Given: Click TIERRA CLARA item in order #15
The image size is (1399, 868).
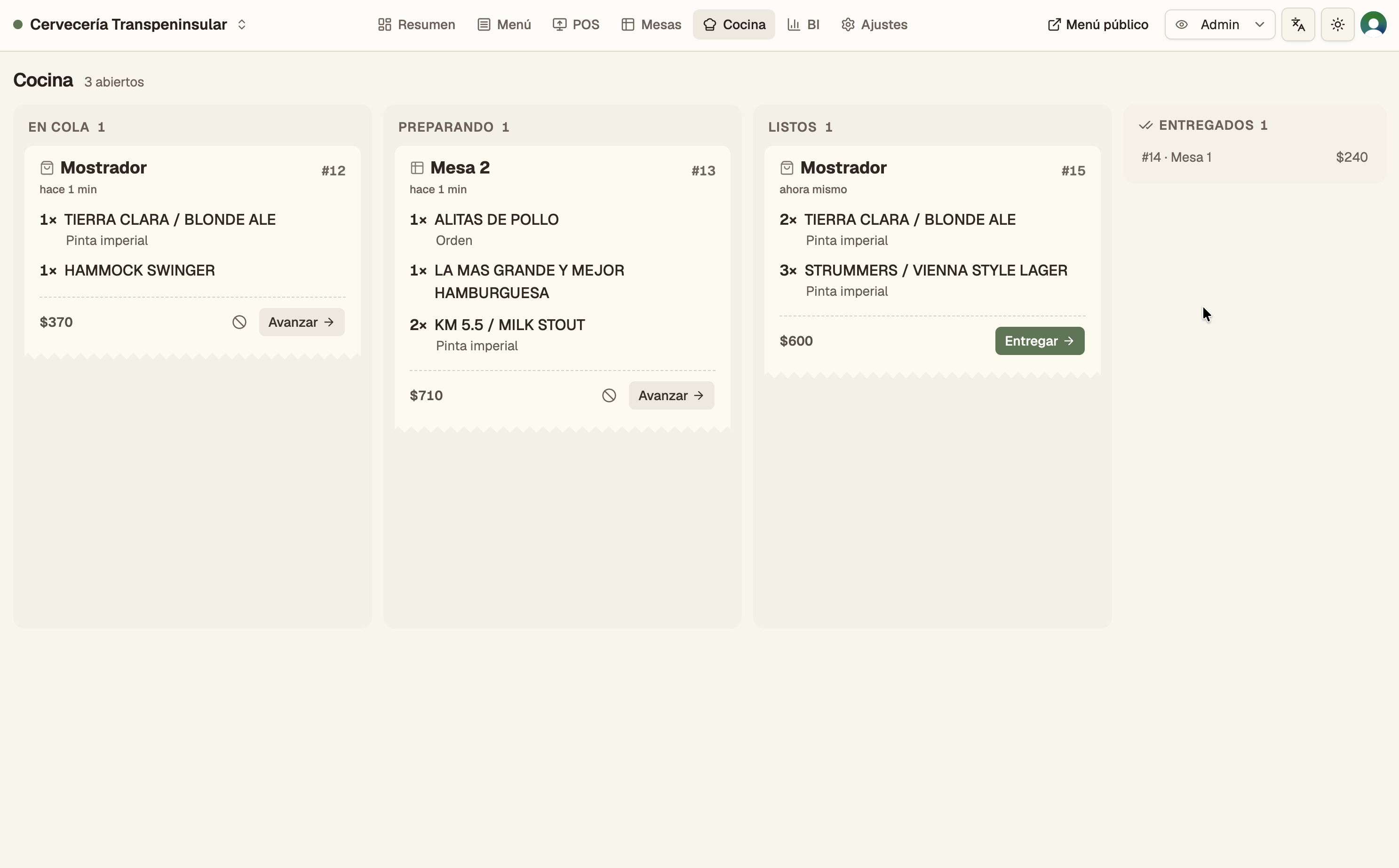Looking at the screenshot, I should point(910,220).
